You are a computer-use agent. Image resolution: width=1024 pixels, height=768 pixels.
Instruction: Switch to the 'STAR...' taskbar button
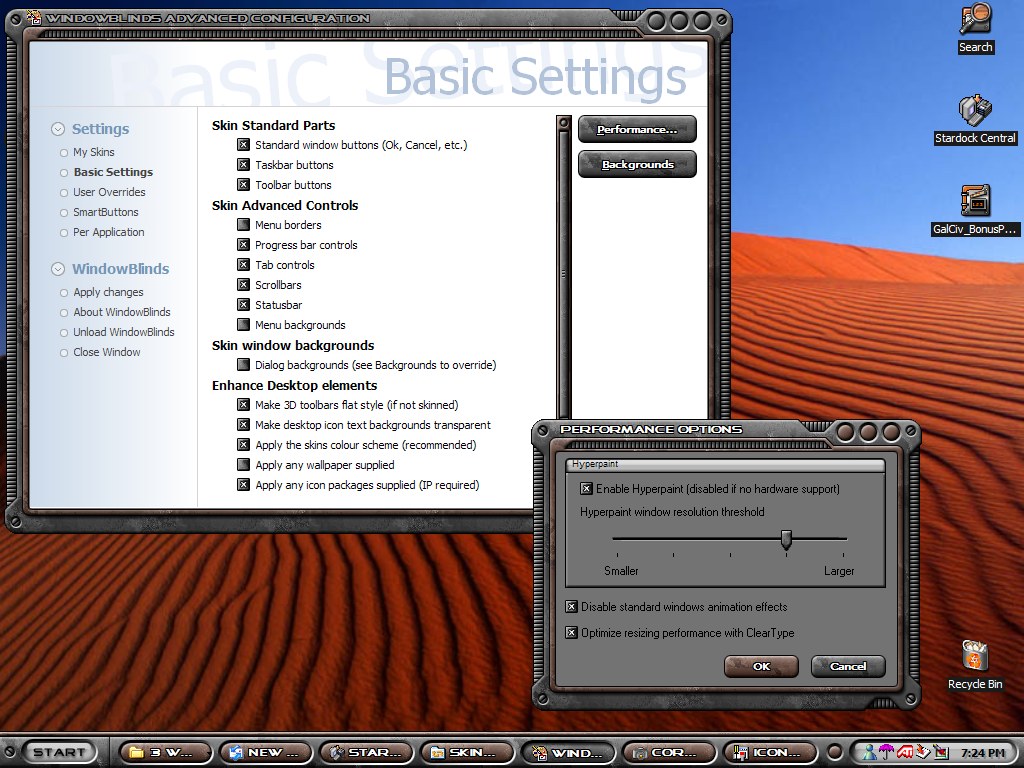click(x=367, y=752)
